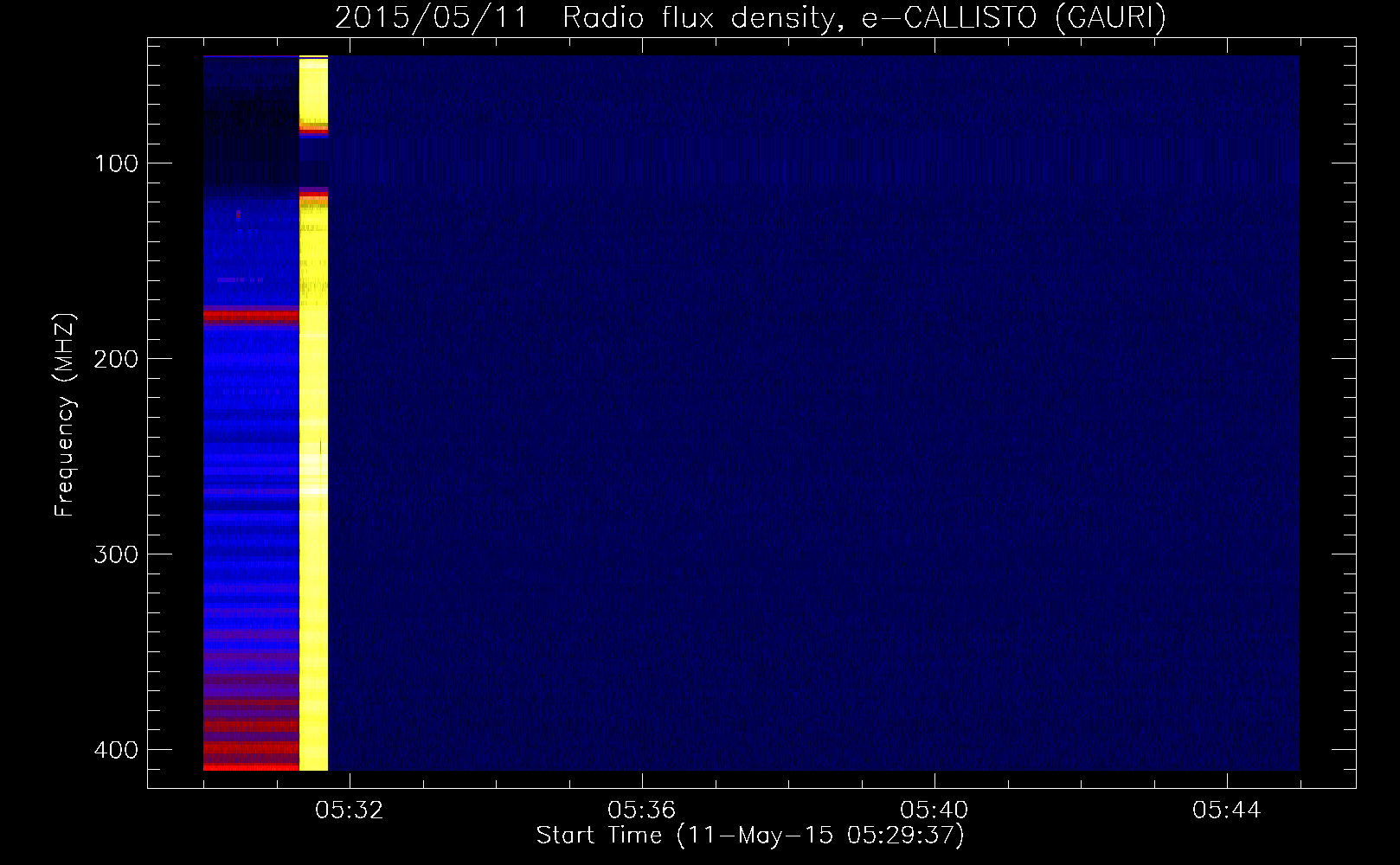The width and height of the screenshot is (1400, 865).
Task: Click the 'Start Time (11-May-15 05:29:37)' label
Action: click(750, 836)
